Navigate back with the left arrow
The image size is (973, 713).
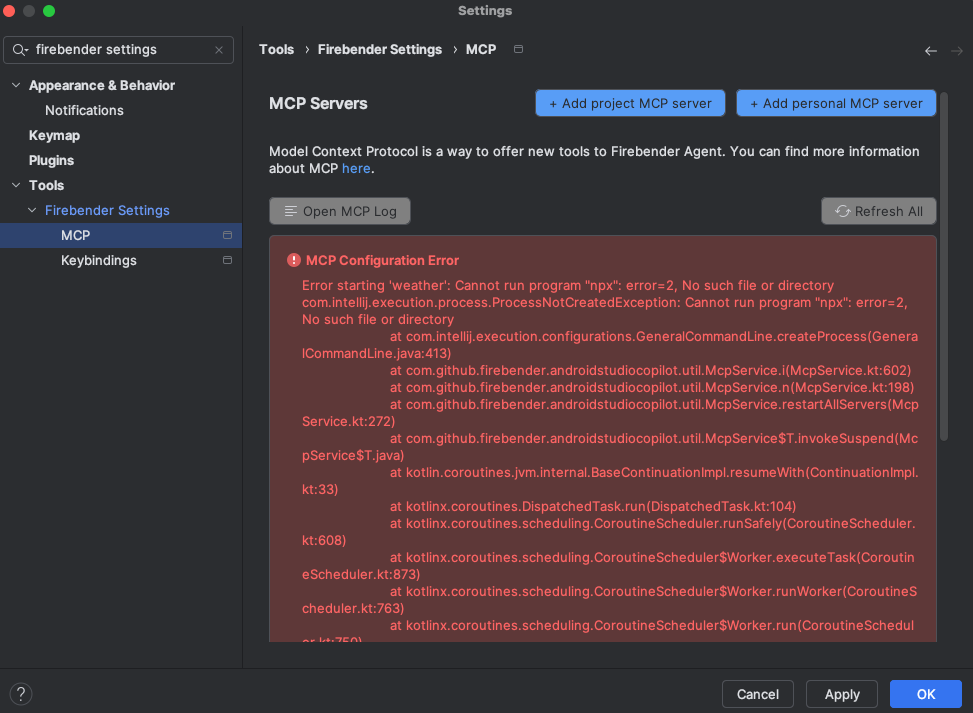coord(930,51)
